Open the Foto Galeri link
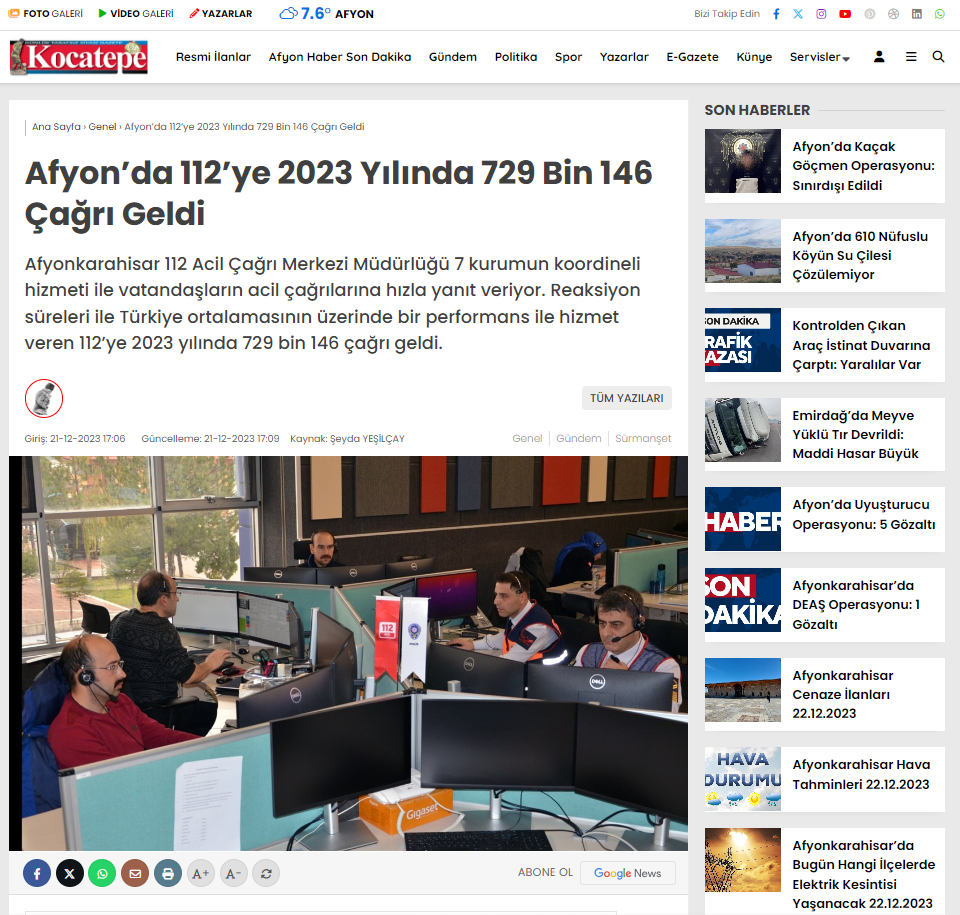 click(x=45, y=13)
